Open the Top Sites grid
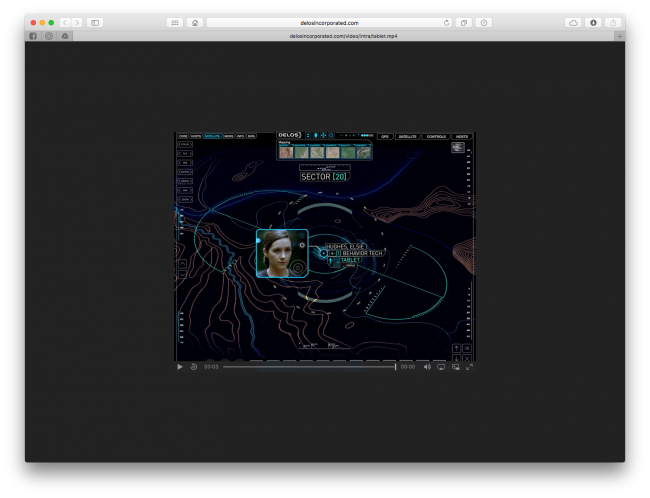The width and height of the screenshot is (650, 498). point(175,23)
